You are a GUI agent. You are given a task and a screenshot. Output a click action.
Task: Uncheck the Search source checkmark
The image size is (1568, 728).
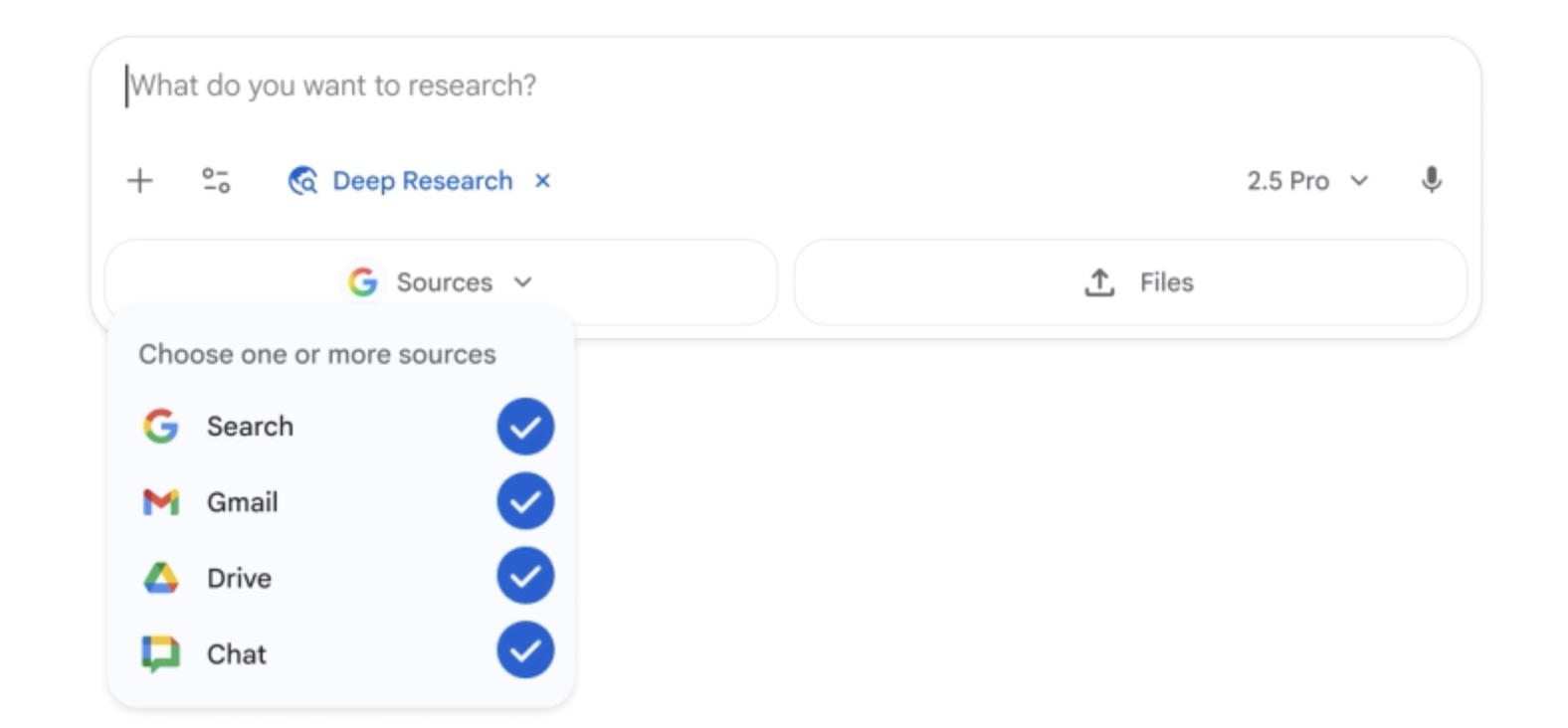(525, 427)
